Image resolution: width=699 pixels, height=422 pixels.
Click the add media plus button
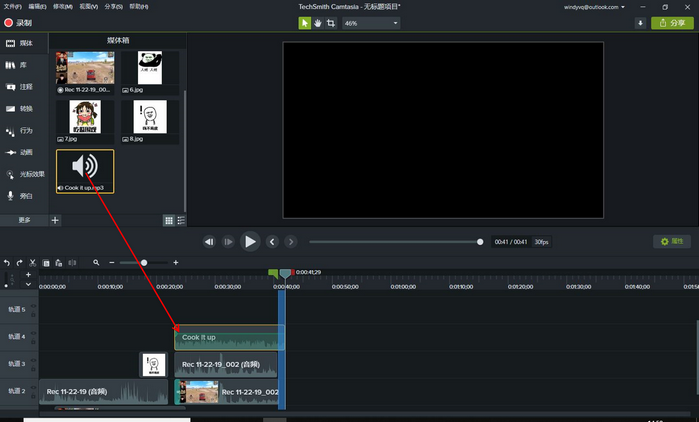pos(55,220)
